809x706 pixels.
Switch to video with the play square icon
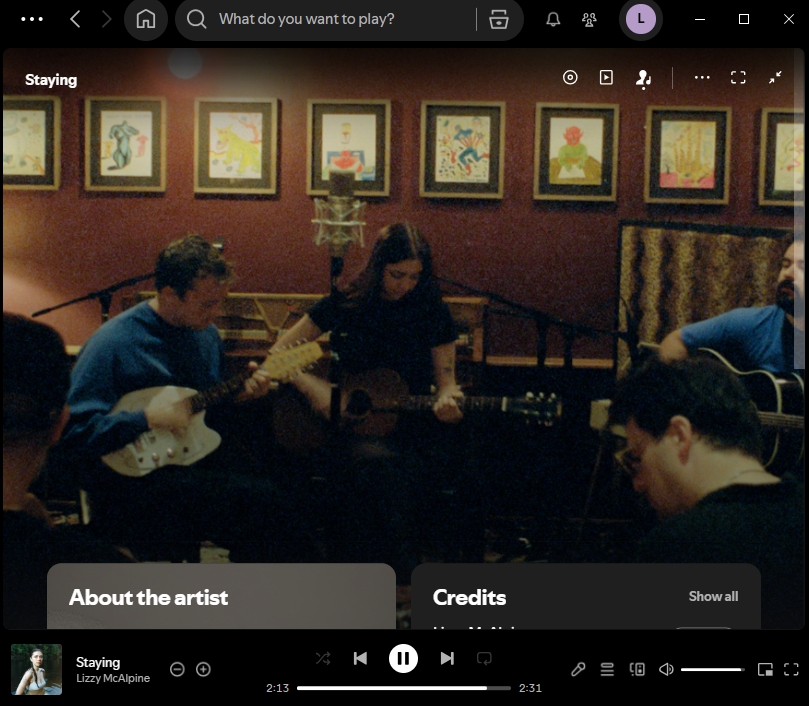click(606, 77)
